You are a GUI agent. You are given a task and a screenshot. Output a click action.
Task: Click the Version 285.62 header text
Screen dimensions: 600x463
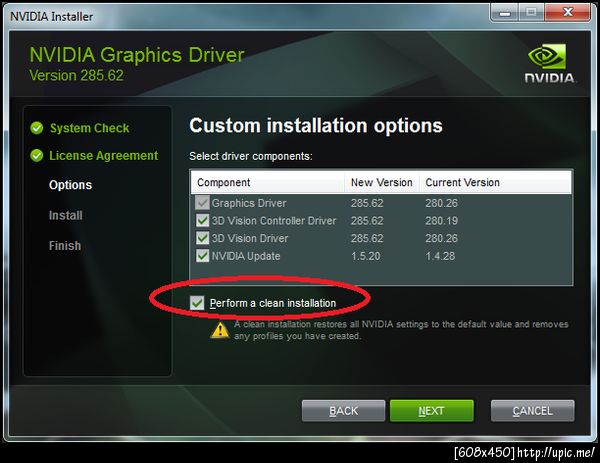(x=77, y=75)
